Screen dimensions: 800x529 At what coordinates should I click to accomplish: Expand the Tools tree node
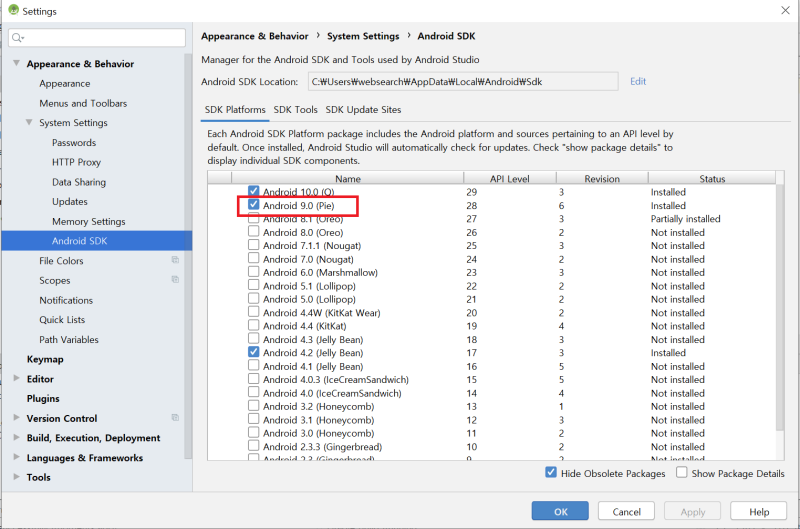16,476
